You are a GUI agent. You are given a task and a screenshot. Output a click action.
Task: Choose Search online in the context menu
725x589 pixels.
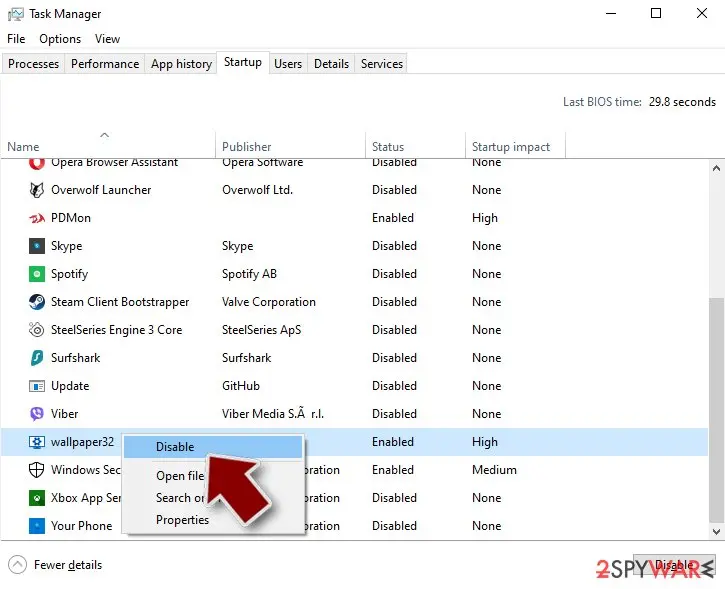180,497
